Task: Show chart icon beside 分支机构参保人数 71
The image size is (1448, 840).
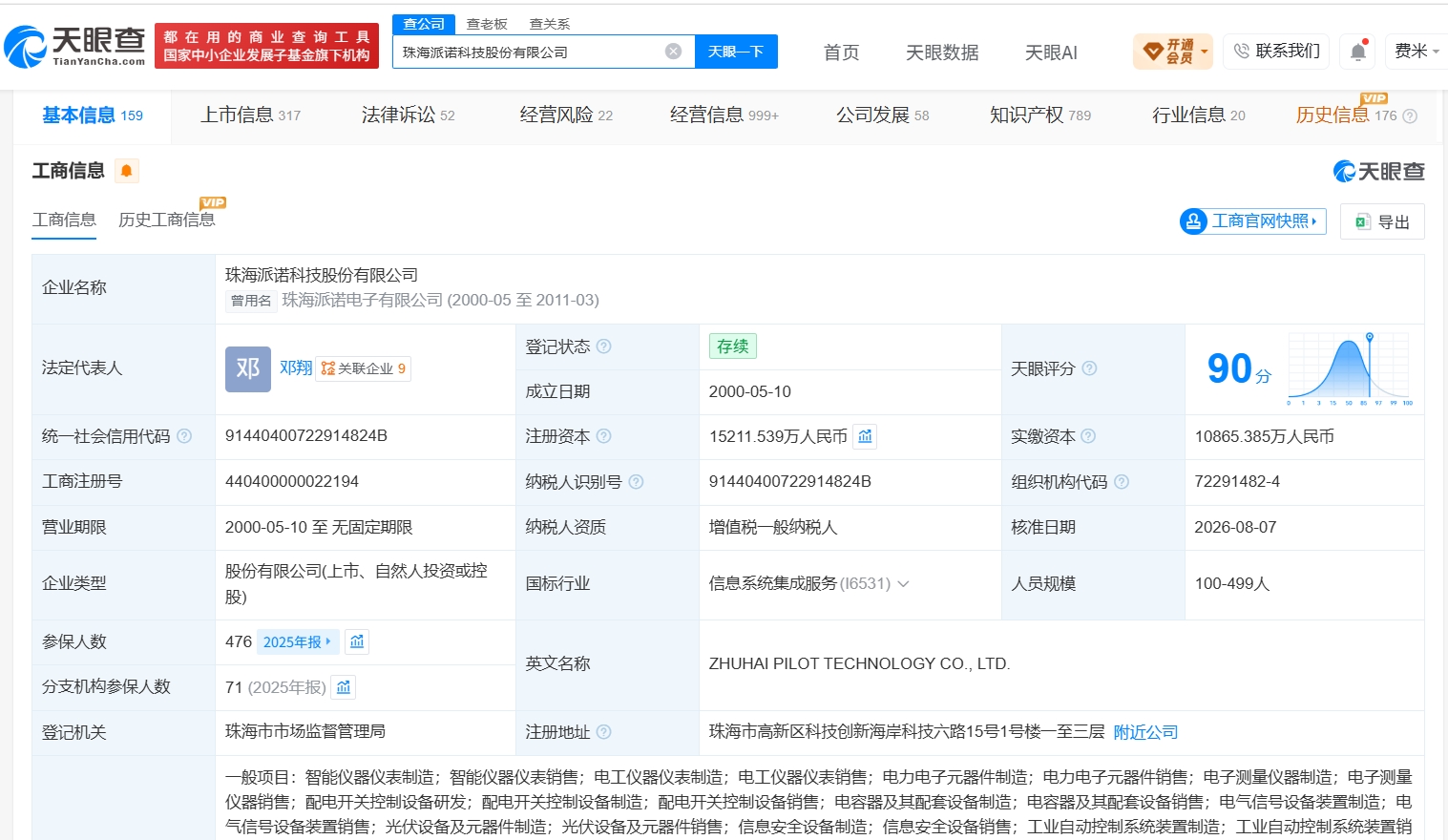Action: (344, 687)
